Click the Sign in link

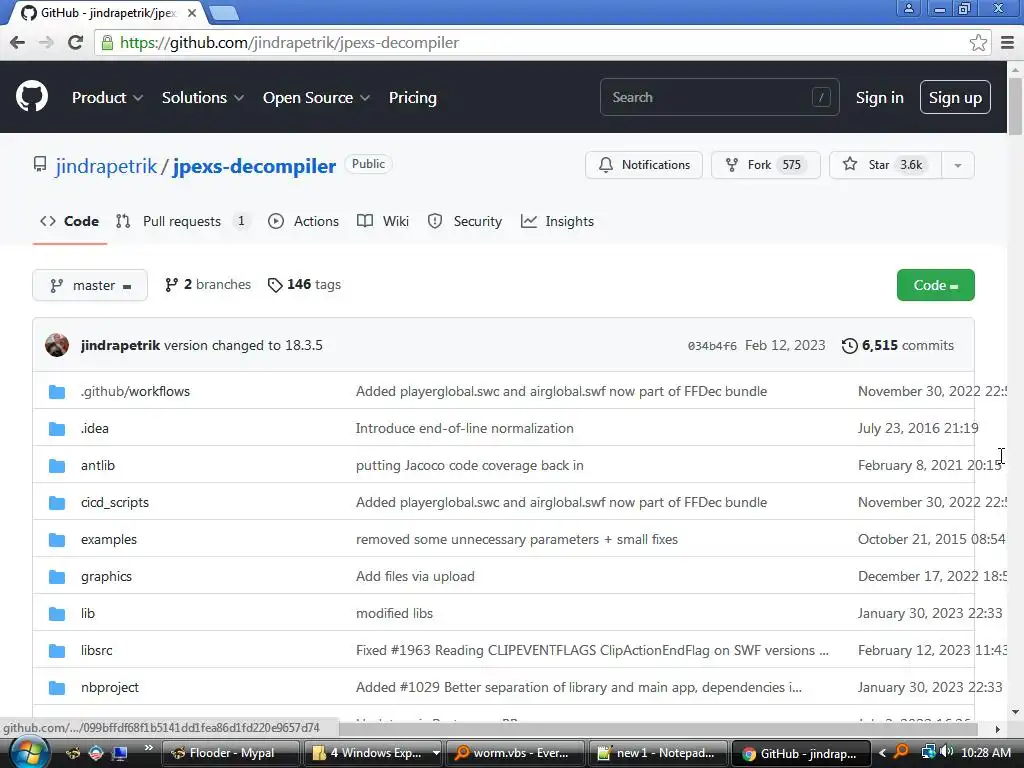point(880,97)
